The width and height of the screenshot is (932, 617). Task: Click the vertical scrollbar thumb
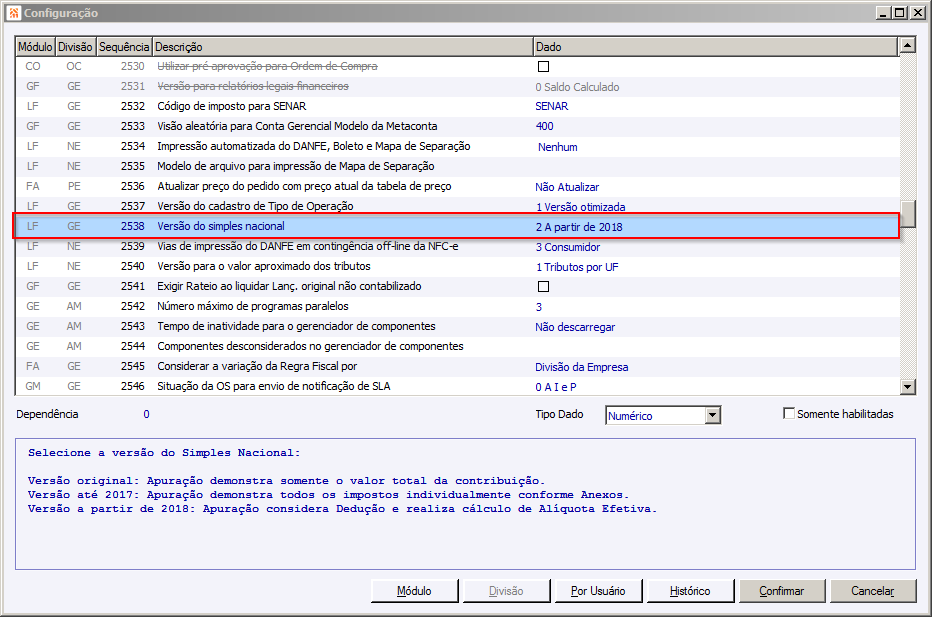(x=907, y=213)
